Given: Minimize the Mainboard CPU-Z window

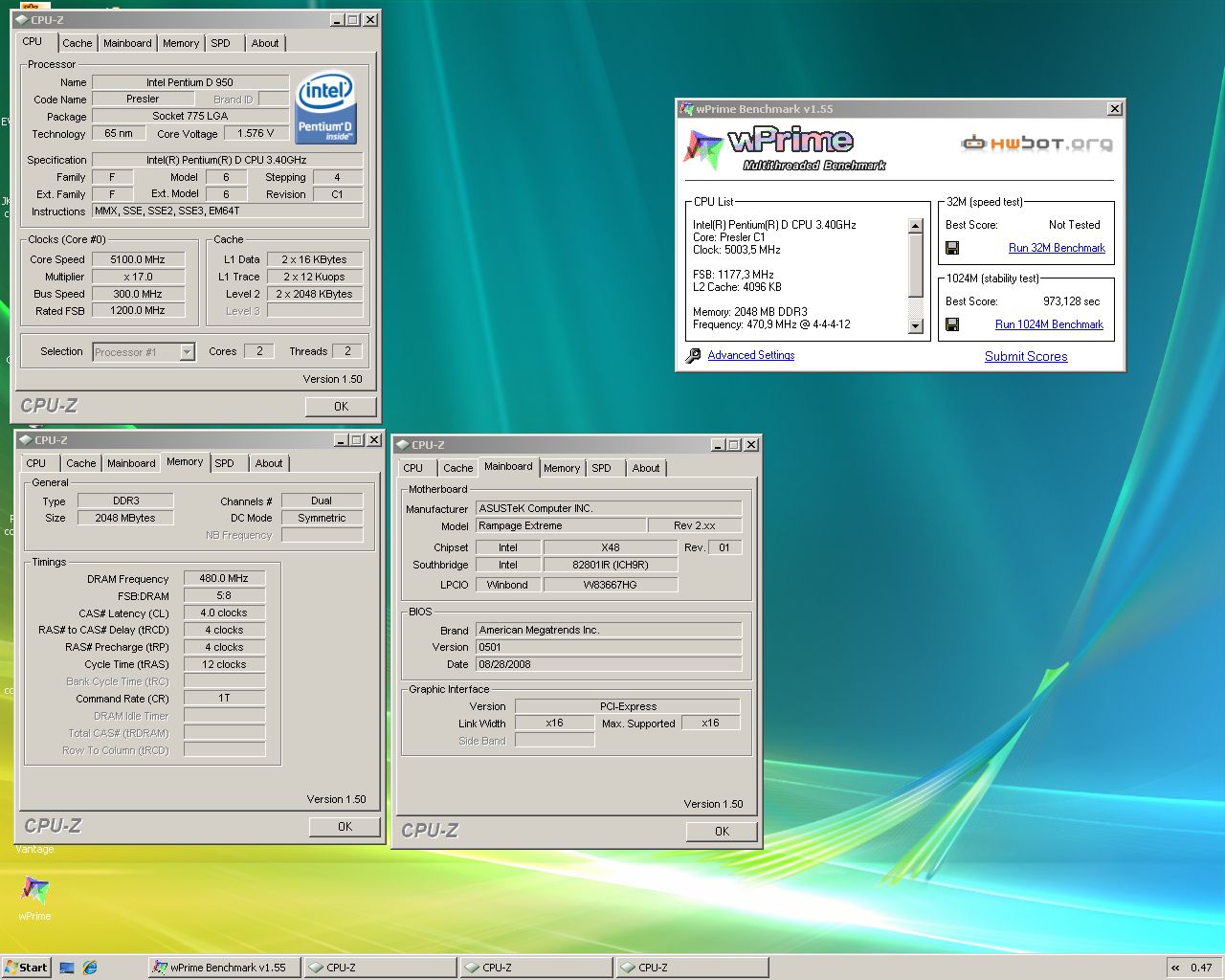Looking at the screenshot, I should (x=718, y=445).
